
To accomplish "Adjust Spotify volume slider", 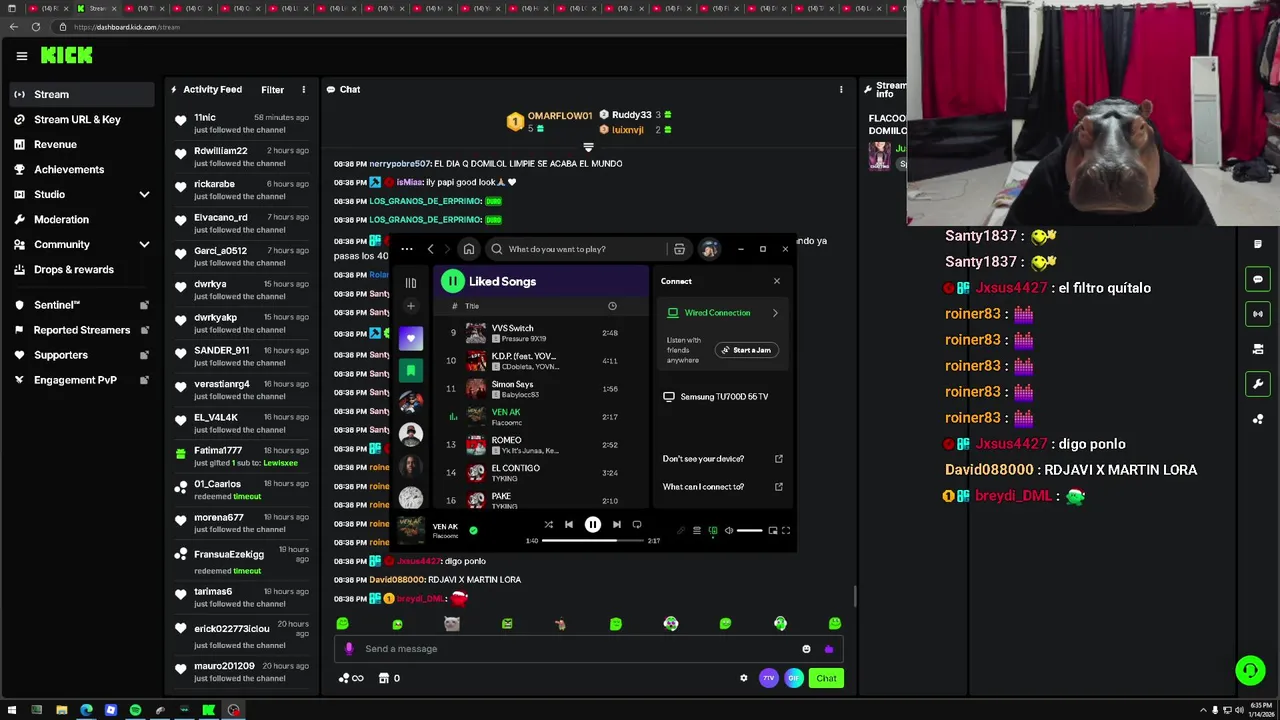I will coord(750,531).
